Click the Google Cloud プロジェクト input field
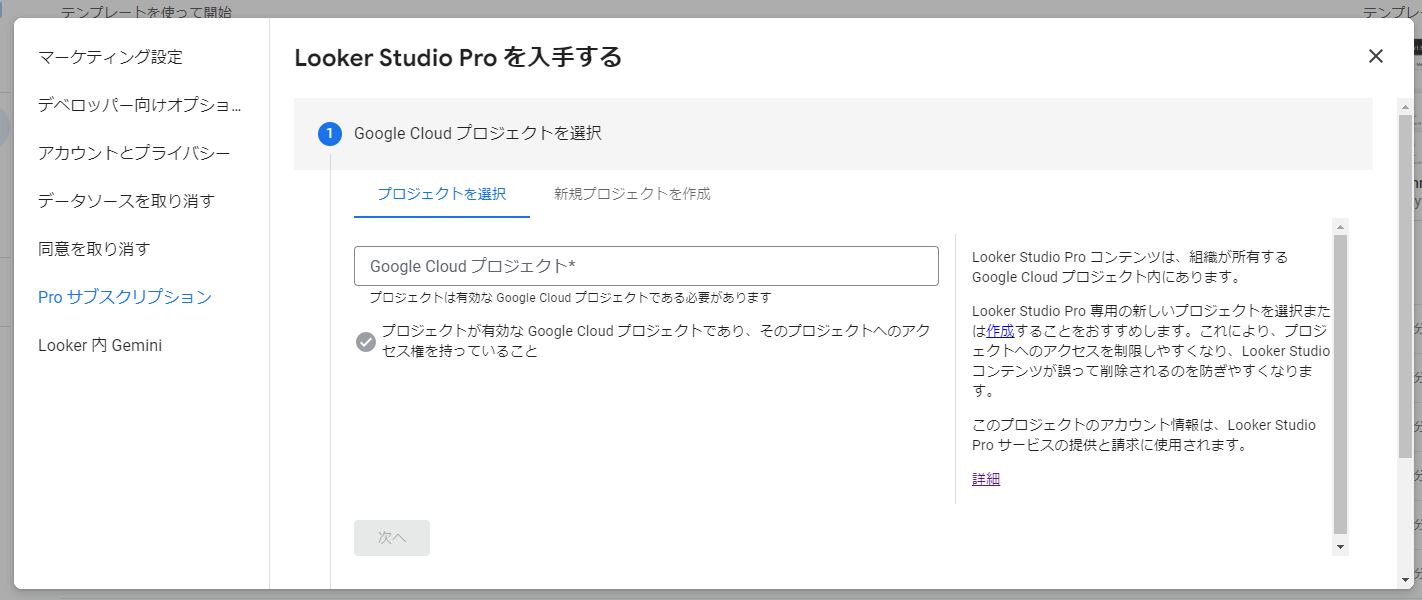This screenshot has height=600, width=1422. coord(646,266)
